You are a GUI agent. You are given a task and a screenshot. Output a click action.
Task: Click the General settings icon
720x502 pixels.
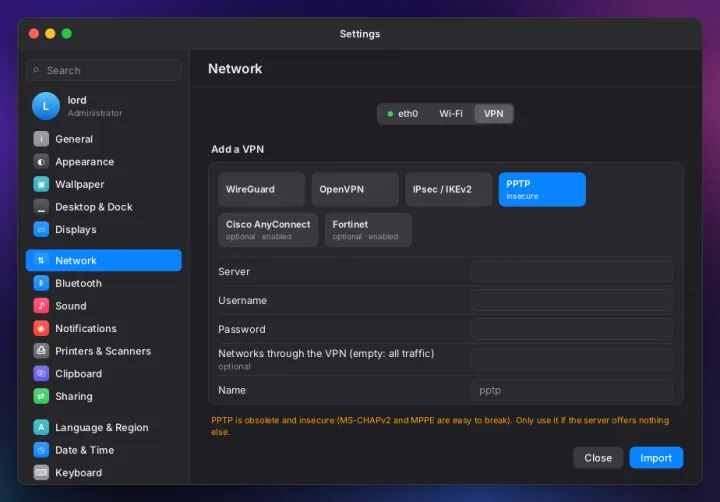tap(41, 139)
